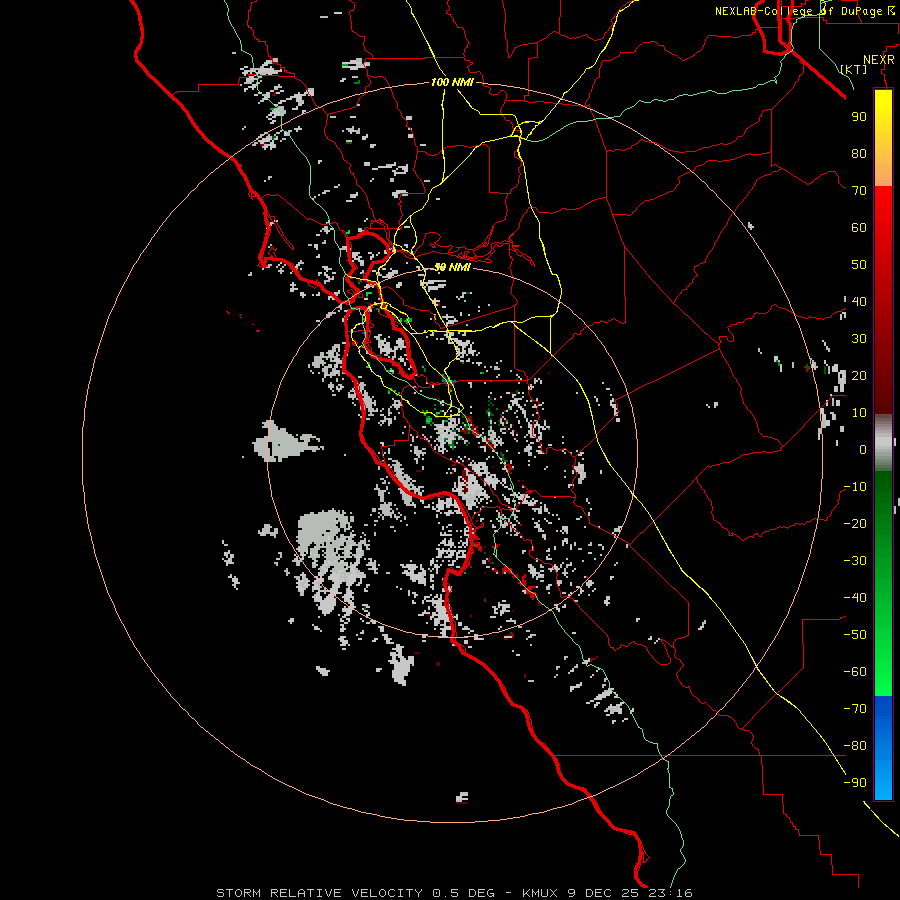This screenshot has height=900, width=900.
Task: Click the 90 value on the velocity scale
Action: (859, 117)
